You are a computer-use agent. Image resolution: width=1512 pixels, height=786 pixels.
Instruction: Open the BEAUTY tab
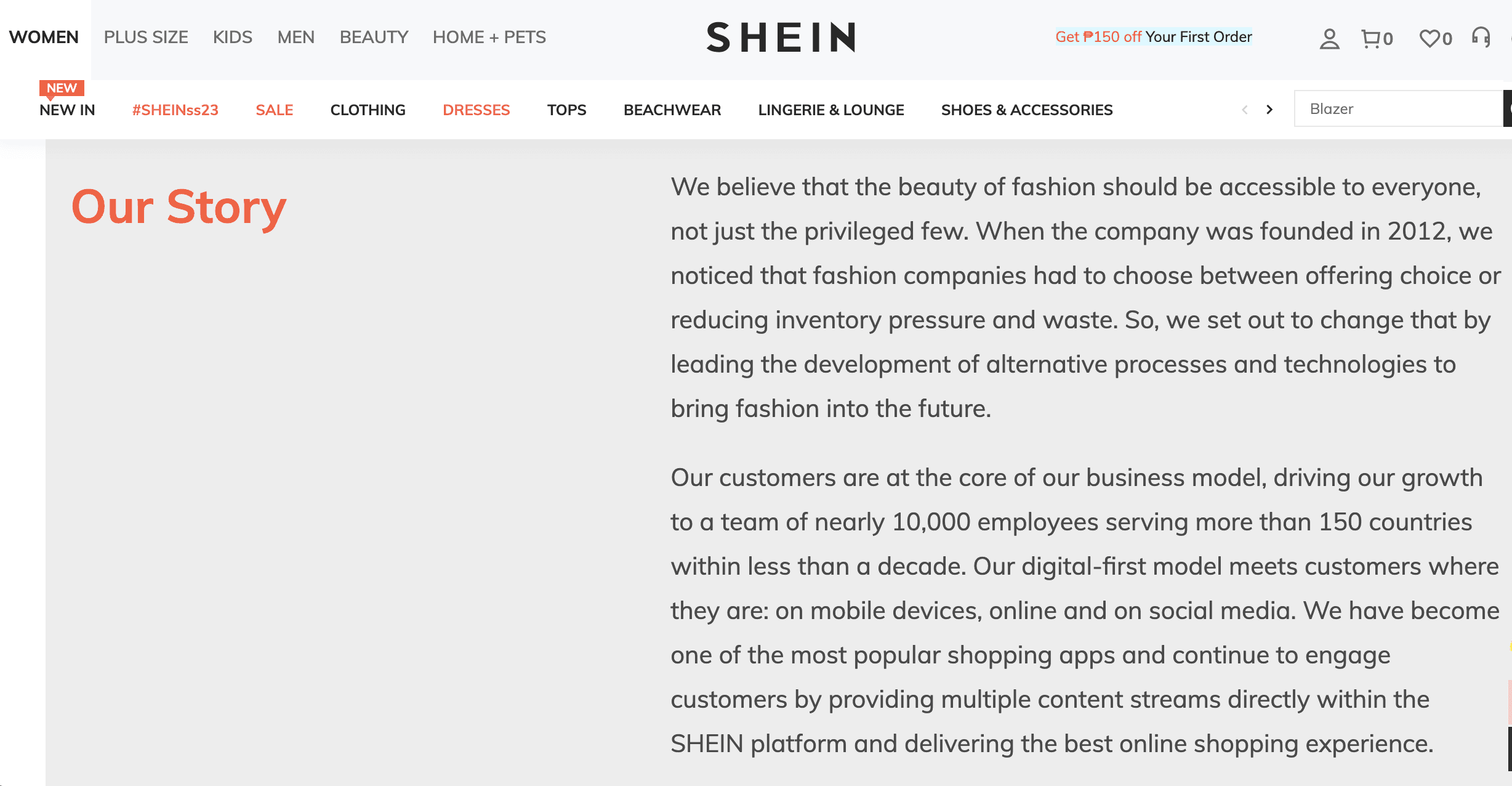point(374,37)
